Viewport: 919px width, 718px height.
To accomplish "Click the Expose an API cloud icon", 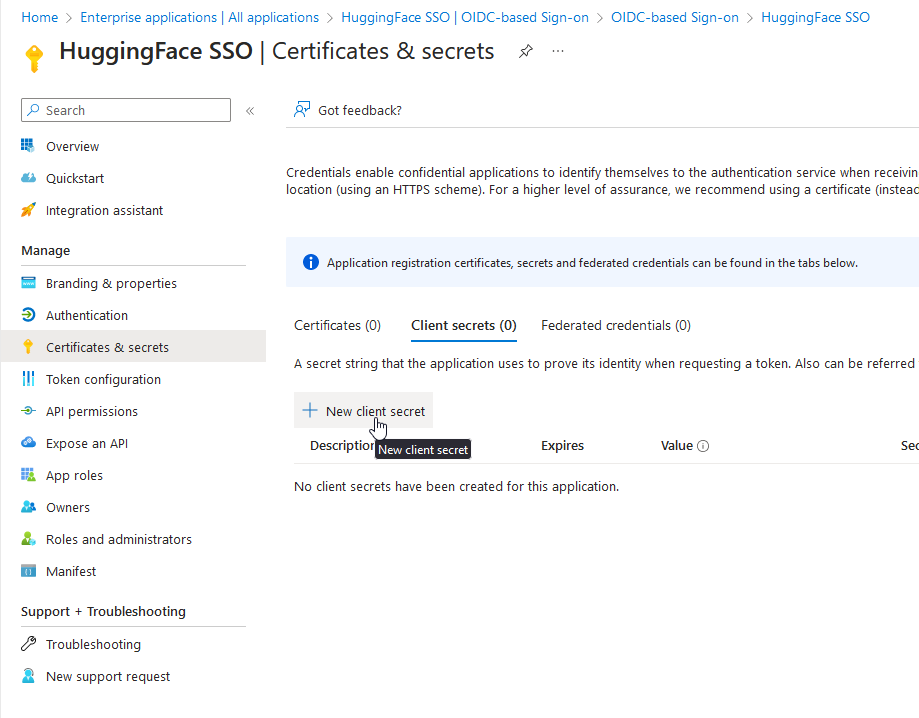I will [28, 443].
